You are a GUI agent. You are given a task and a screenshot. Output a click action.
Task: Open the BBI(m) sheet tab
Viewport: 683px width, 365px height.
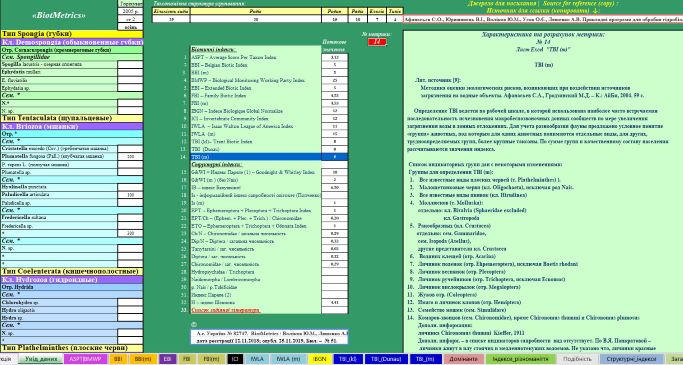pos(144,359)
